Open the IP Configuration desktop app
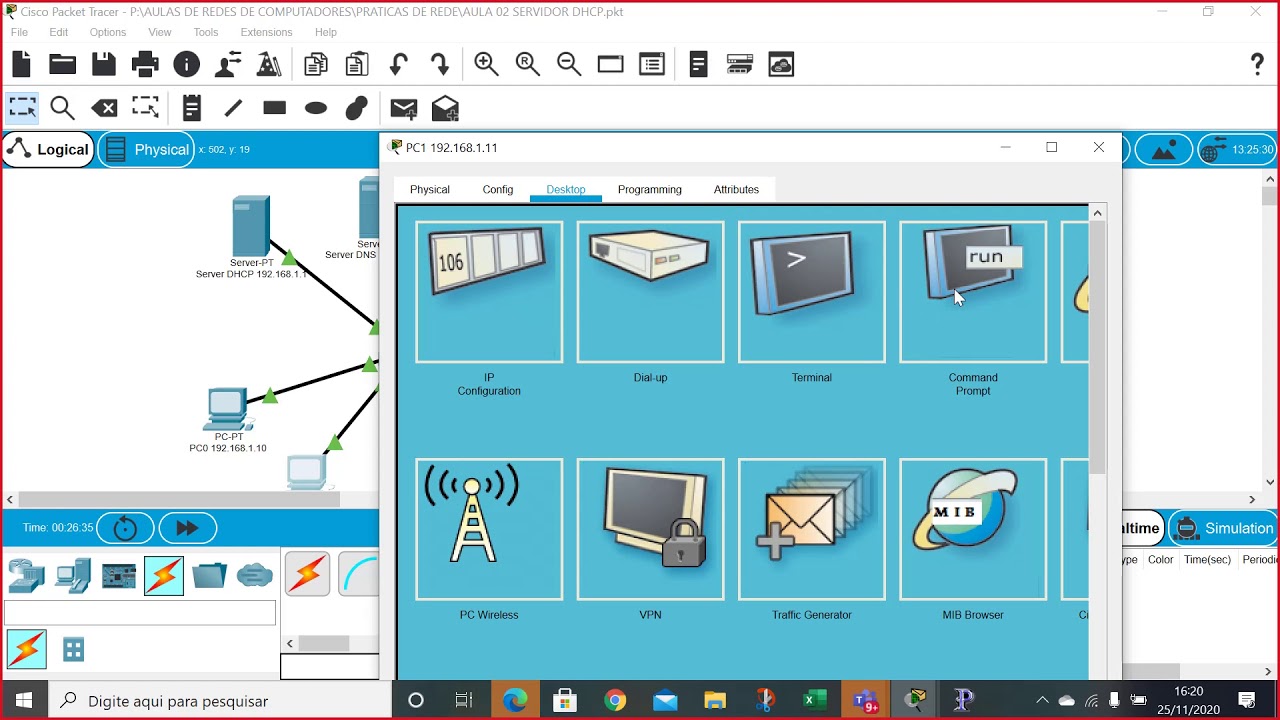Viewport: 1280px width, 720px height. coord(489,291)
